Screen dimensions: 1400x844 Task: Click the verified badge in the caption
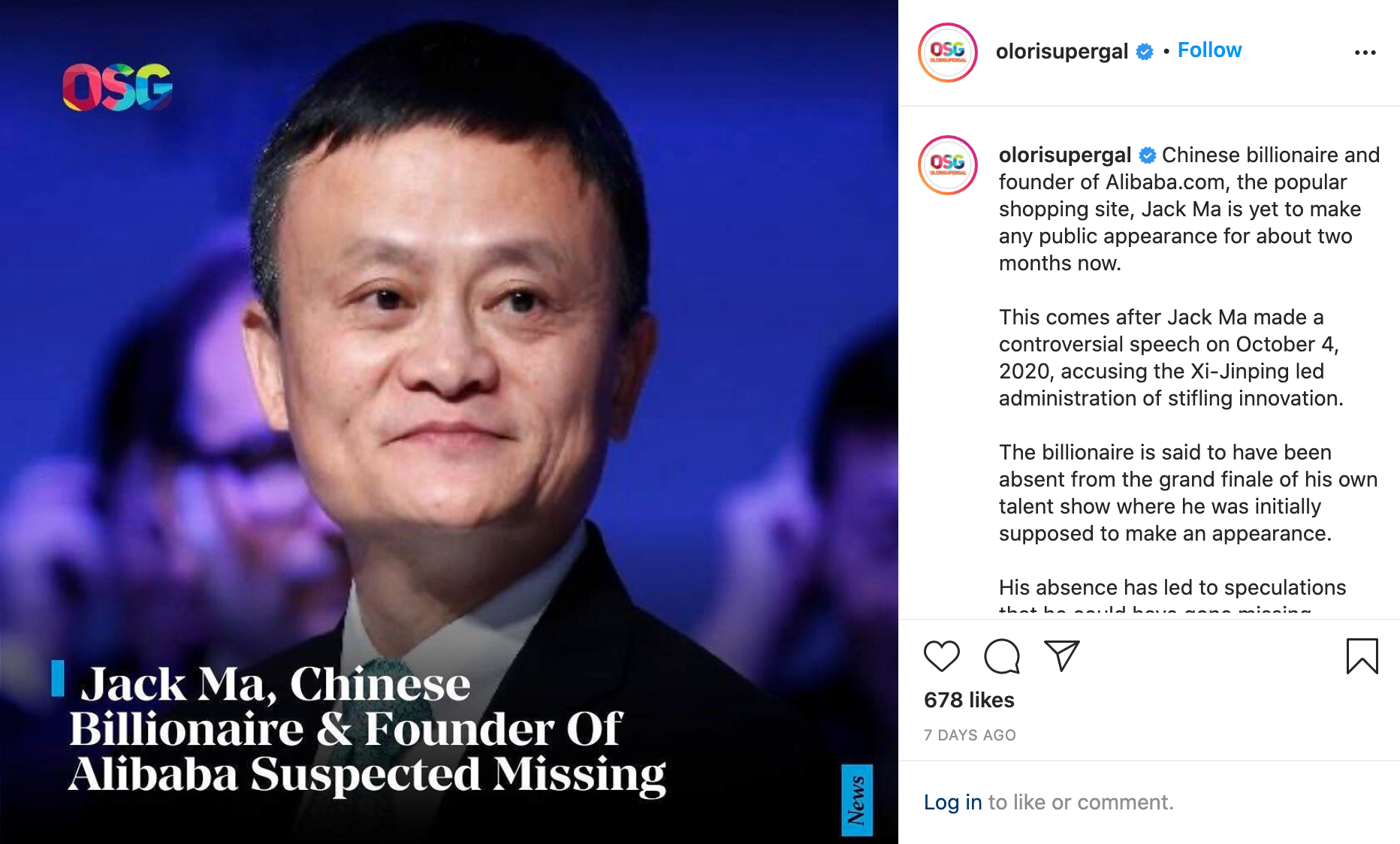1148,155
